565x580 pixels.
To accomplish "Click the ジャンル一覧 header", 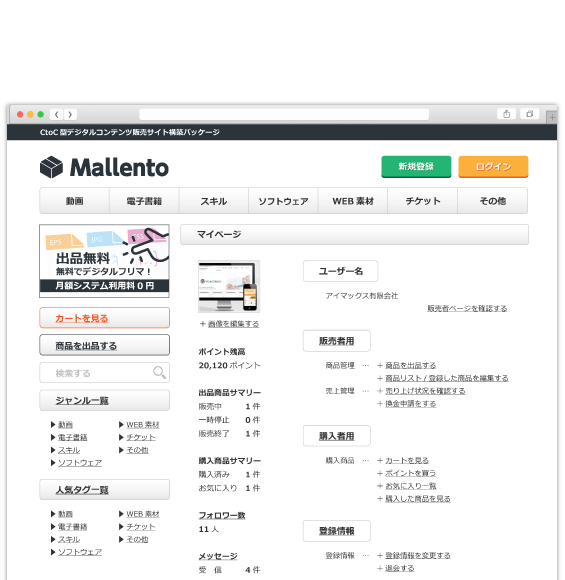I will tap(104, 400).
